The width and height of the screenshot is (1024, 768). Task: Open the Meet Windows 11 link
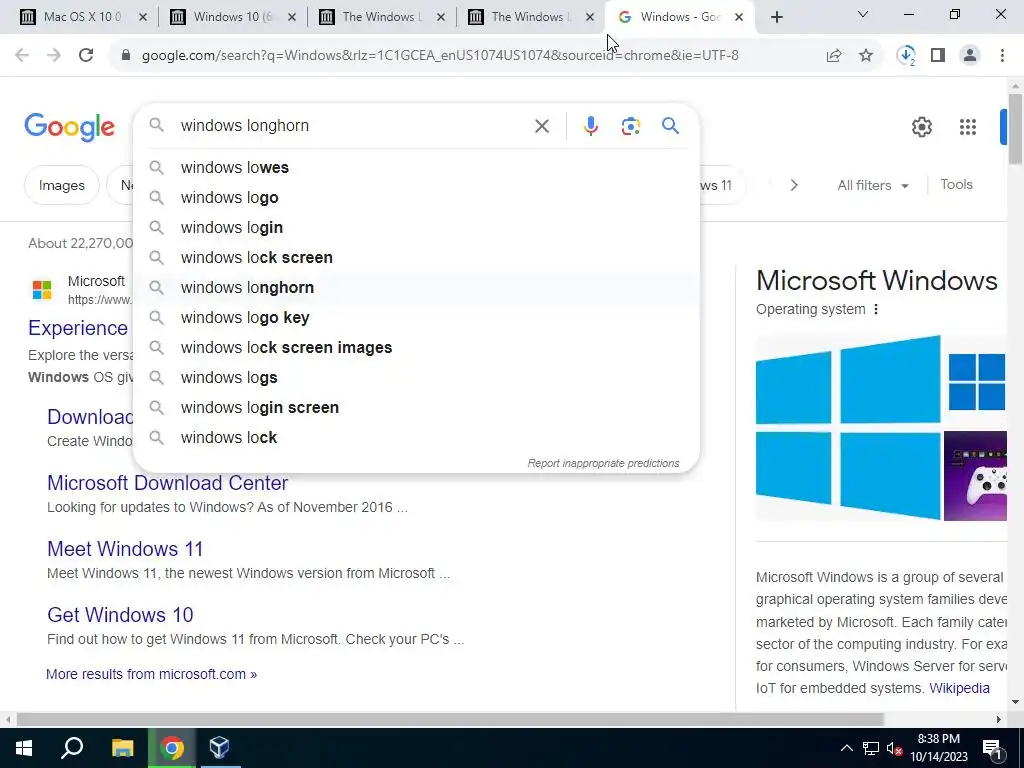coord(125,549)
